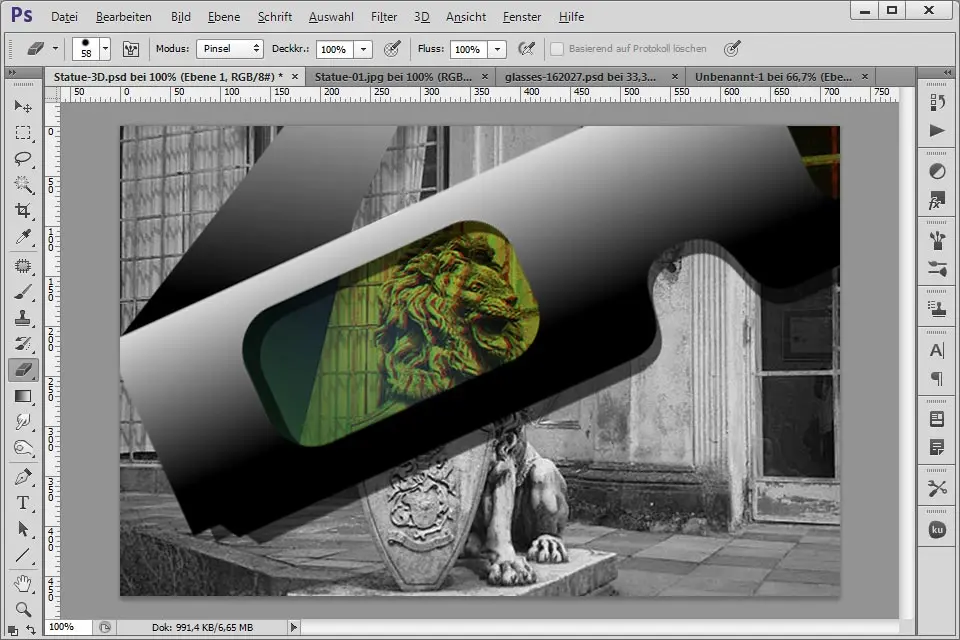The image size is (960, 640).
Task: Click the zoom percentage field in status bar
Action: click(x=62, y=626)
